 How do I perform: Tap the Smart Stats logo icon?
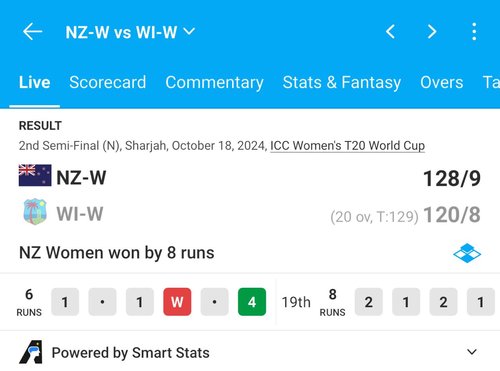point(31,352)
